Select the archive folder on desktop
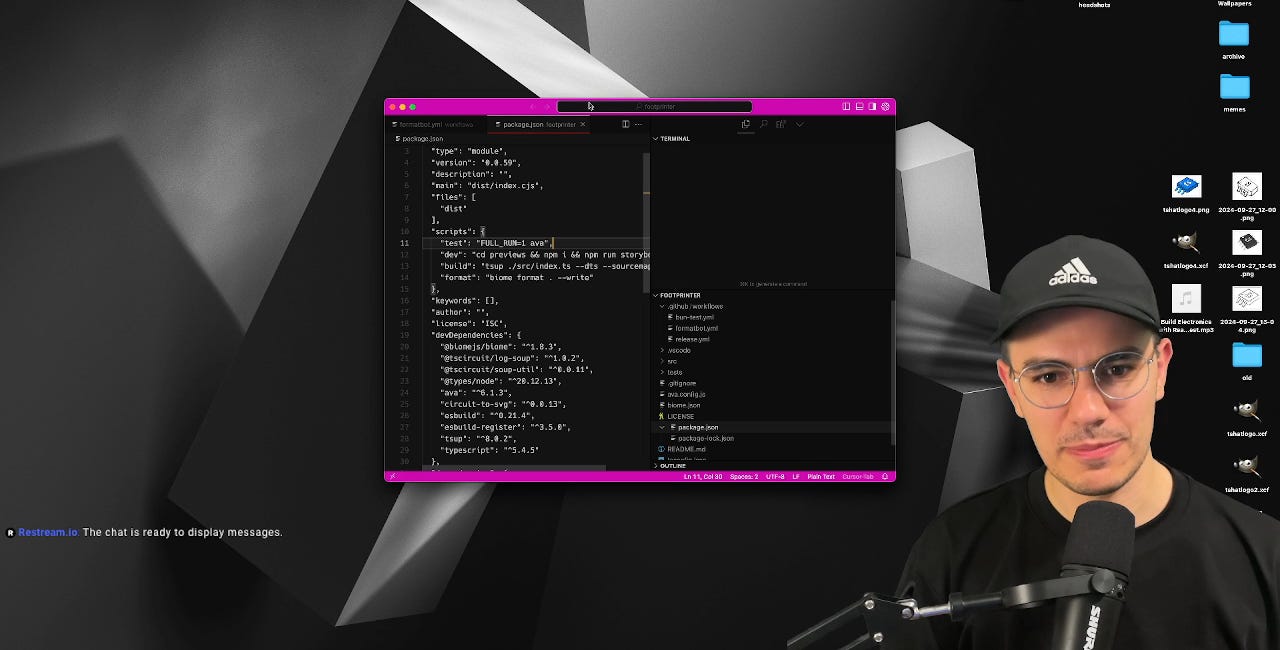This screenshot has width=1280, height=650. coord(1234,40)
